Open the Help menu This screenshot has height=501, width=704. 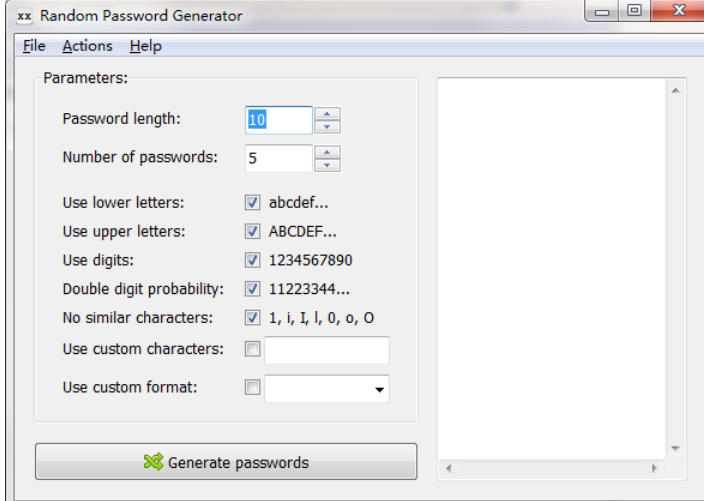tap(145, 46)
